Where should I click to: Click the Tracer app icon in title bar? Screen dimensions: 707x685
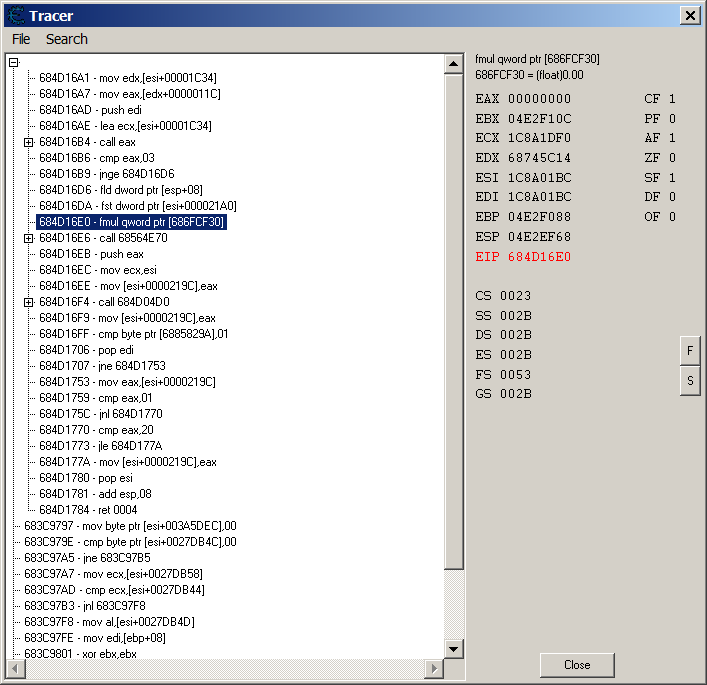click(x=14, y=15)
